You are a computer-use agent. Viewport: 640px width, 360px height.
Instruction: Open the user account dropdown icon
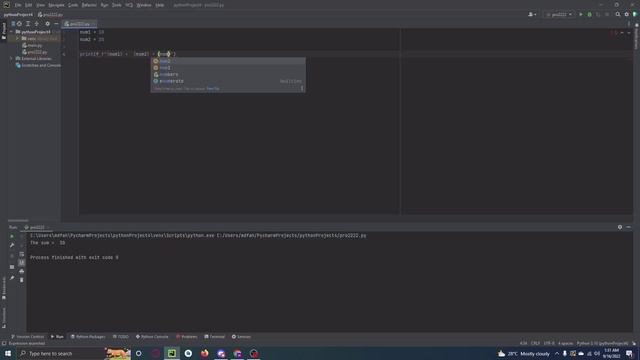click(x=532, y=15)
